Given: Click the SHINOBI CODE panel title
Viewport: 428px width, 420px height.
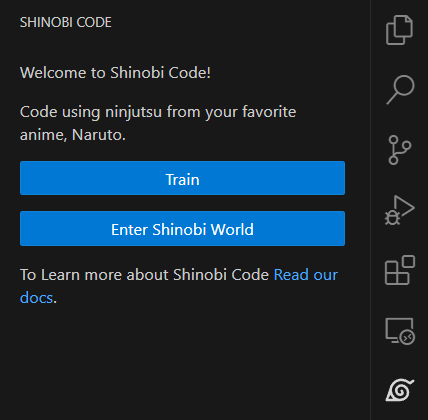Looking at the screenshot, I should point(66,22).
